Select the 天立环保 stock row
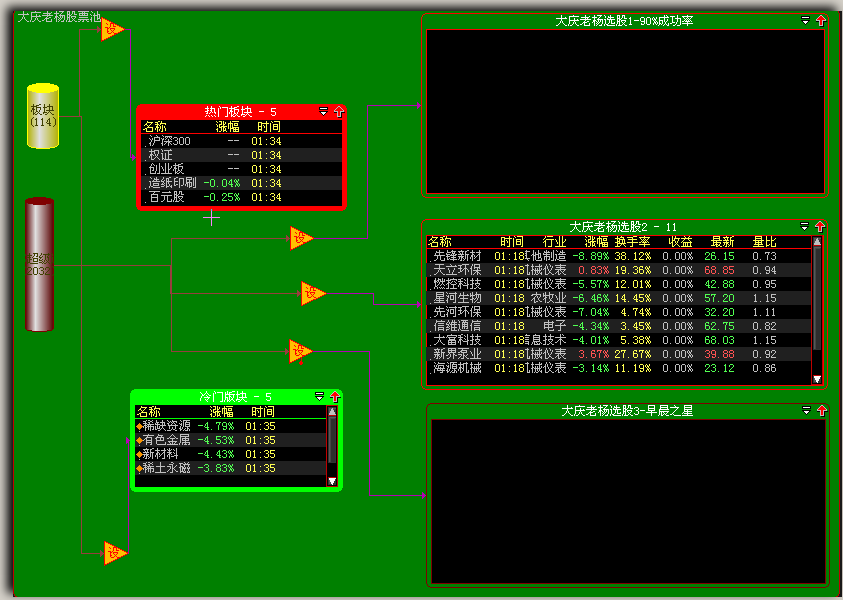This screenshot has width=843, height=600. pos(619,270)
